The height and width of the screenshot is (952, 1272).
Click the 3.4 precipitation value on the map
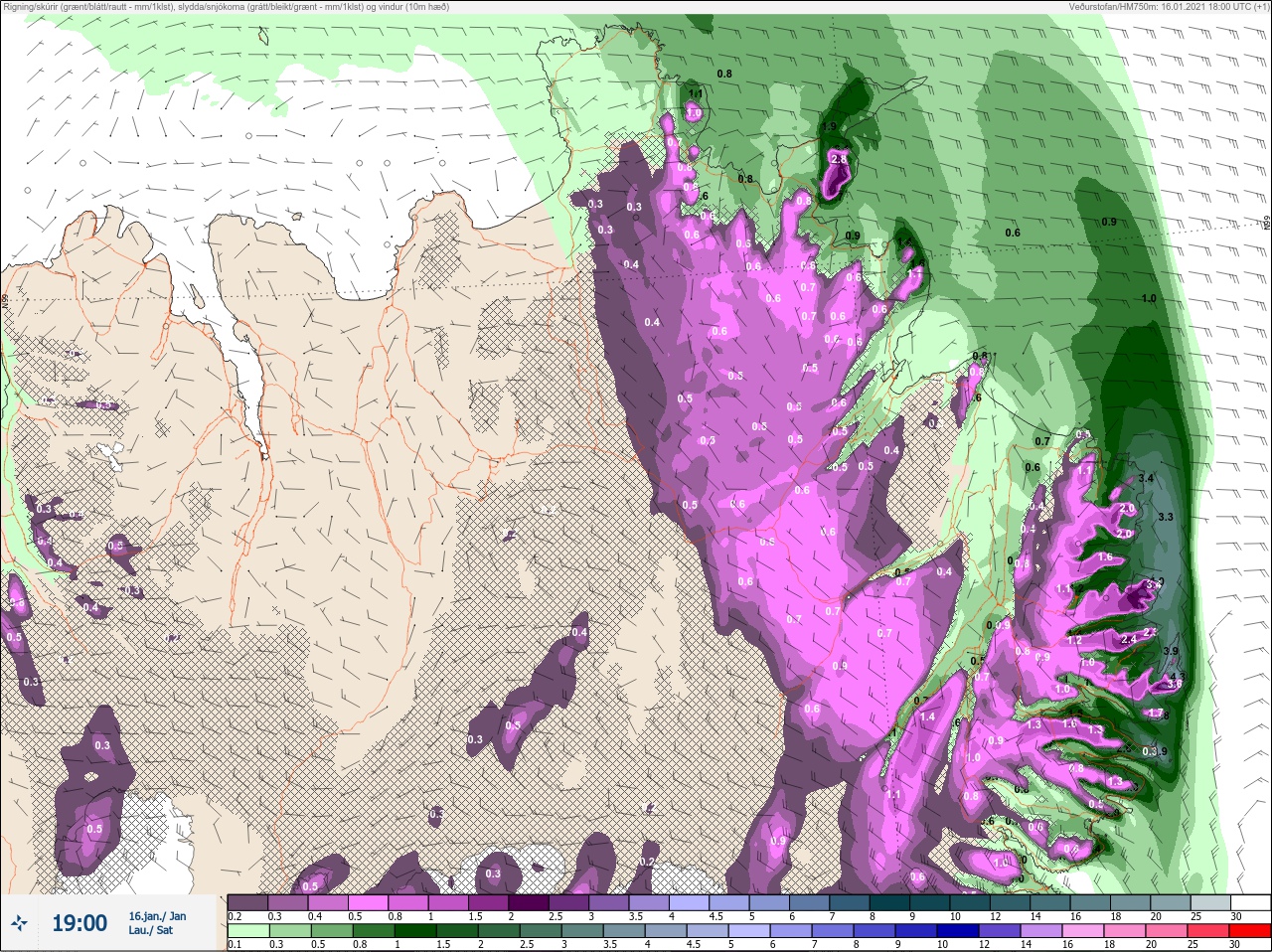pyautogui.click(x=1145, y=479)
